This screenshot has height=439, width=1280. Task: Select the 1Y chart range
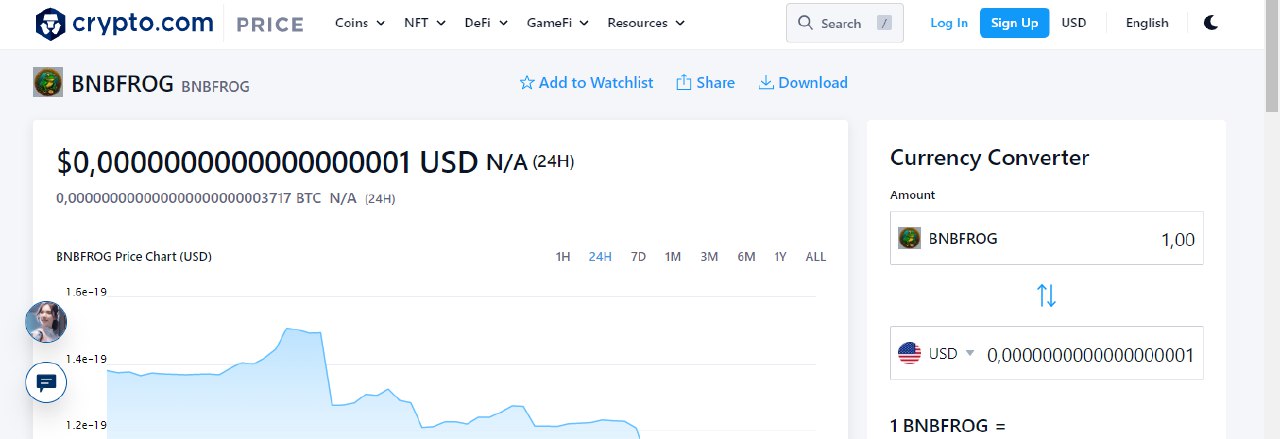coord(780,257)
